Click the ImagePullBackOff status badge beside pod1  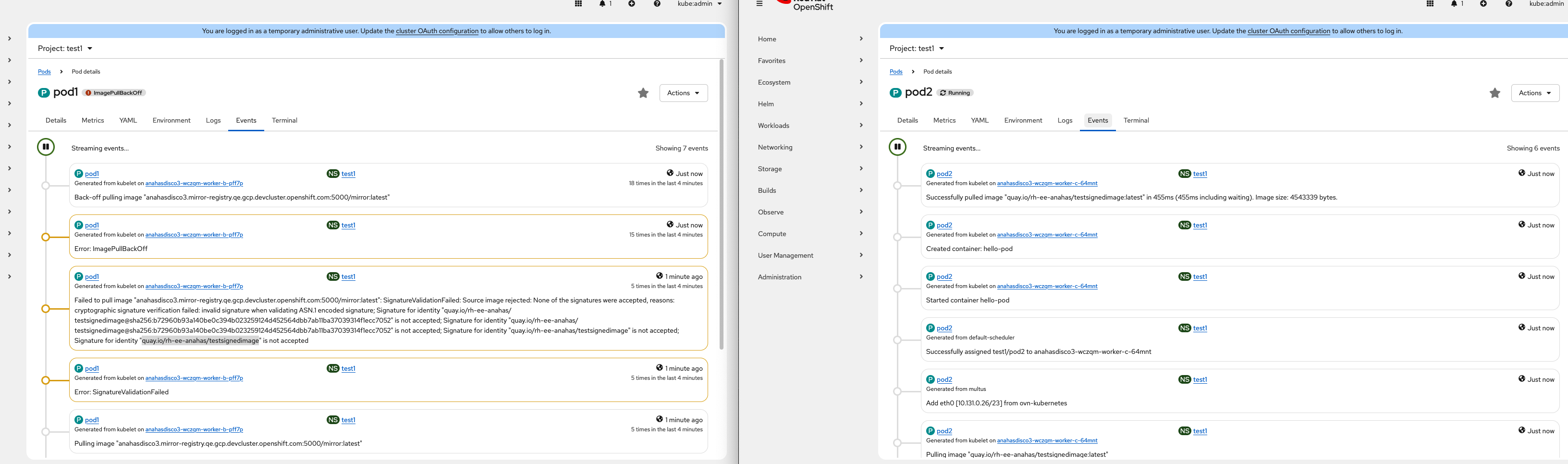[114, 93]
